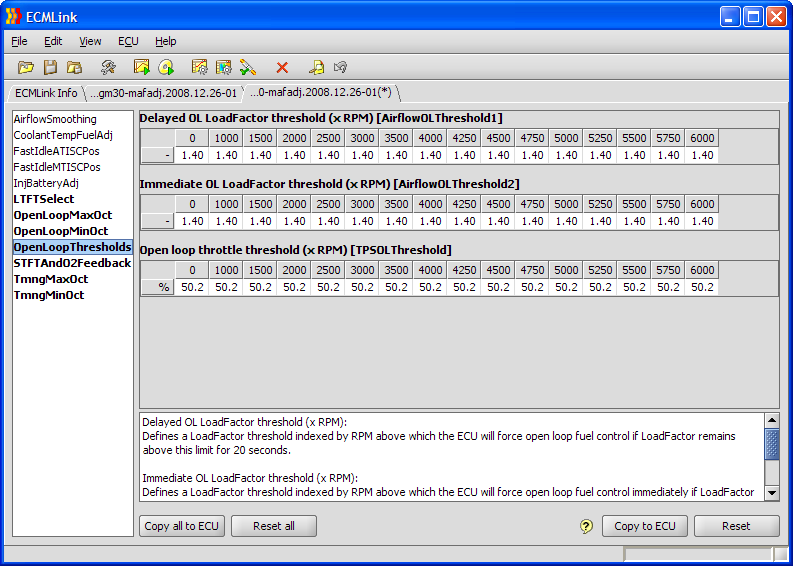Click the 3000 RPM cell in TPSOLThreshold row
Viewport: 793px width, 566px height.
pos(362,287)
